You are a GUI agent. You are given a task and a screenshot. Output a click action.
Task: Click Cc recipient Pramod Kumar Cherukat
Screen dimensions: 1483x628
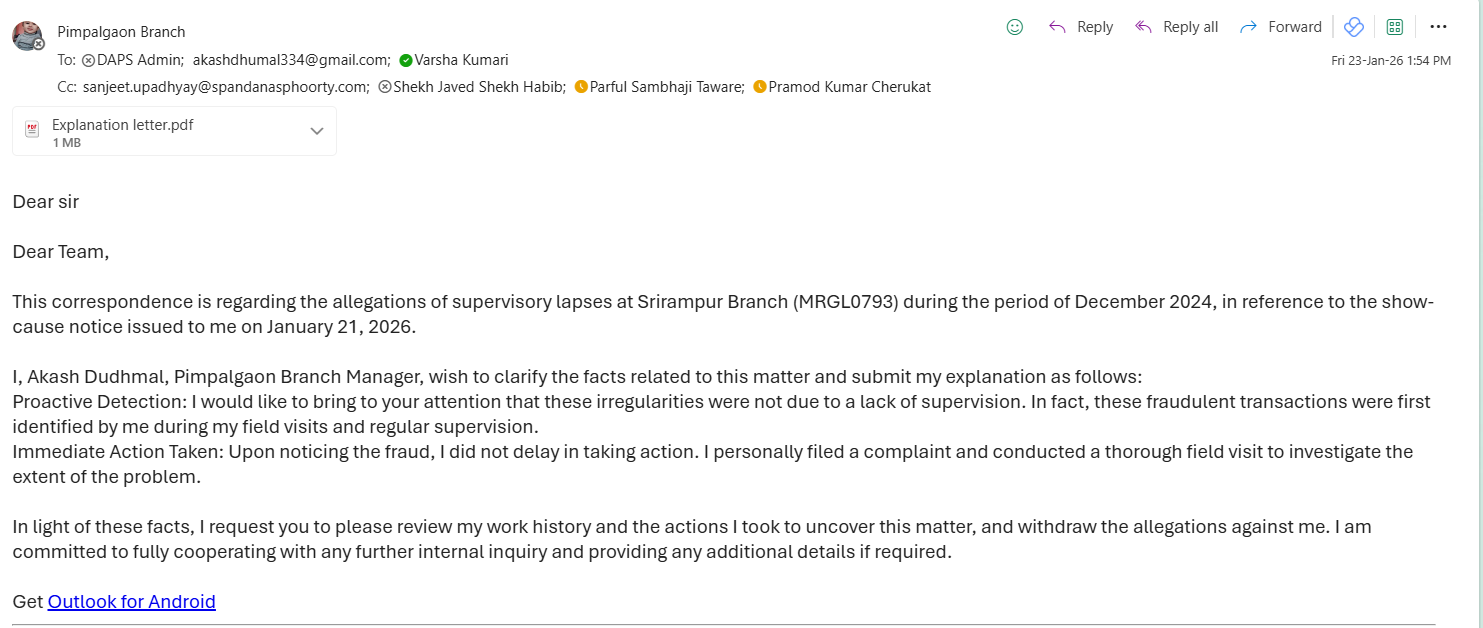tap(849, 87)
